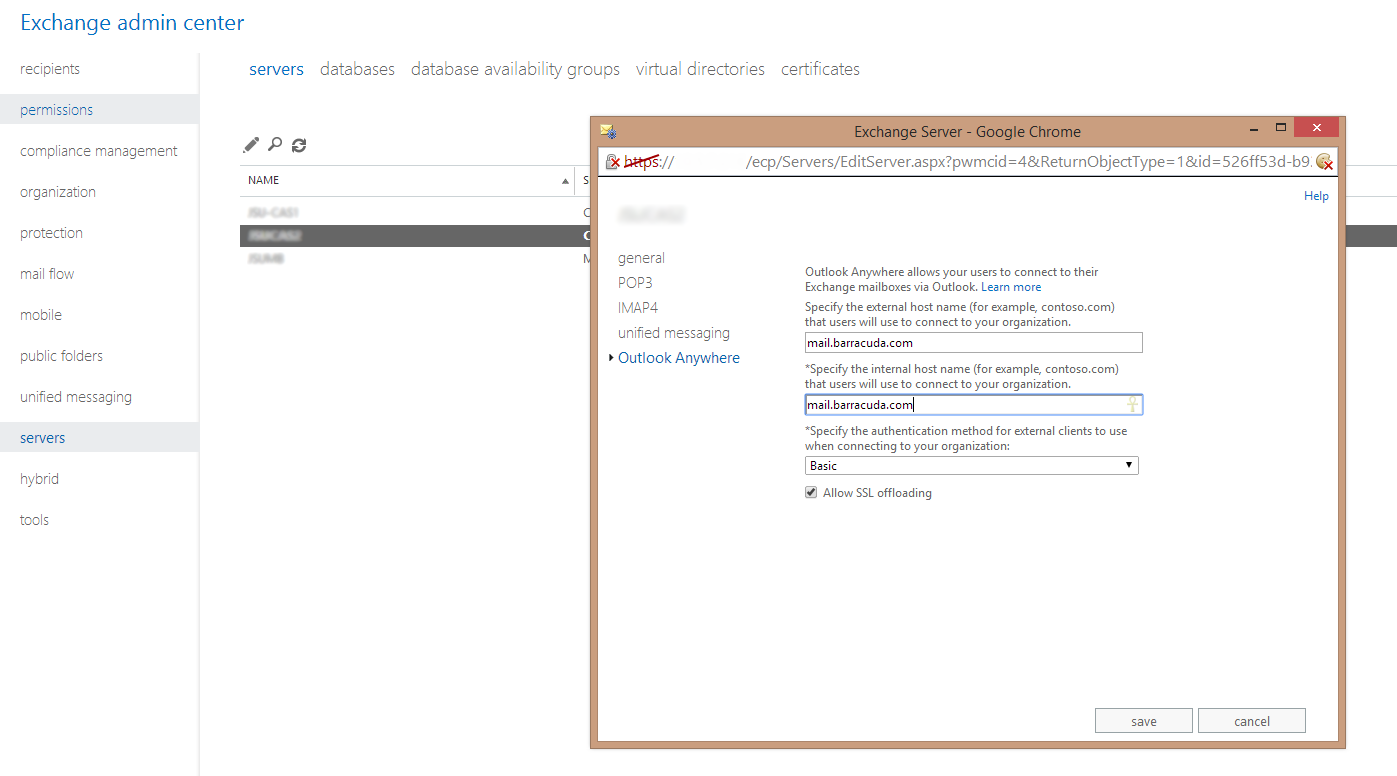Select Outlook Anywhere section in dialog
1397x776 pixels.
tap(679, 358)
